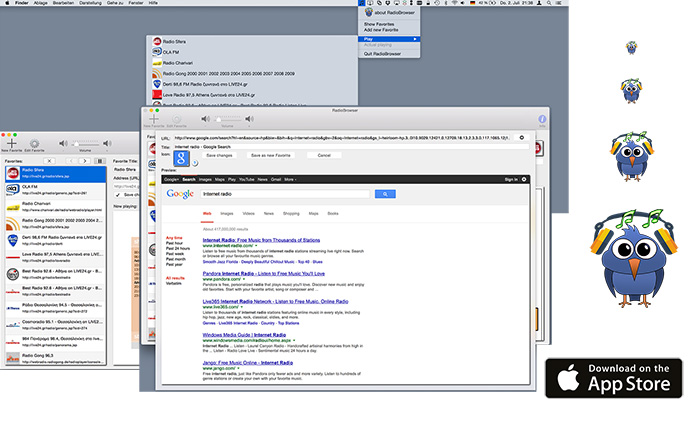Click the reload button beside the URL field
Viewport: 700px width, 436px height.
[521, 138]
